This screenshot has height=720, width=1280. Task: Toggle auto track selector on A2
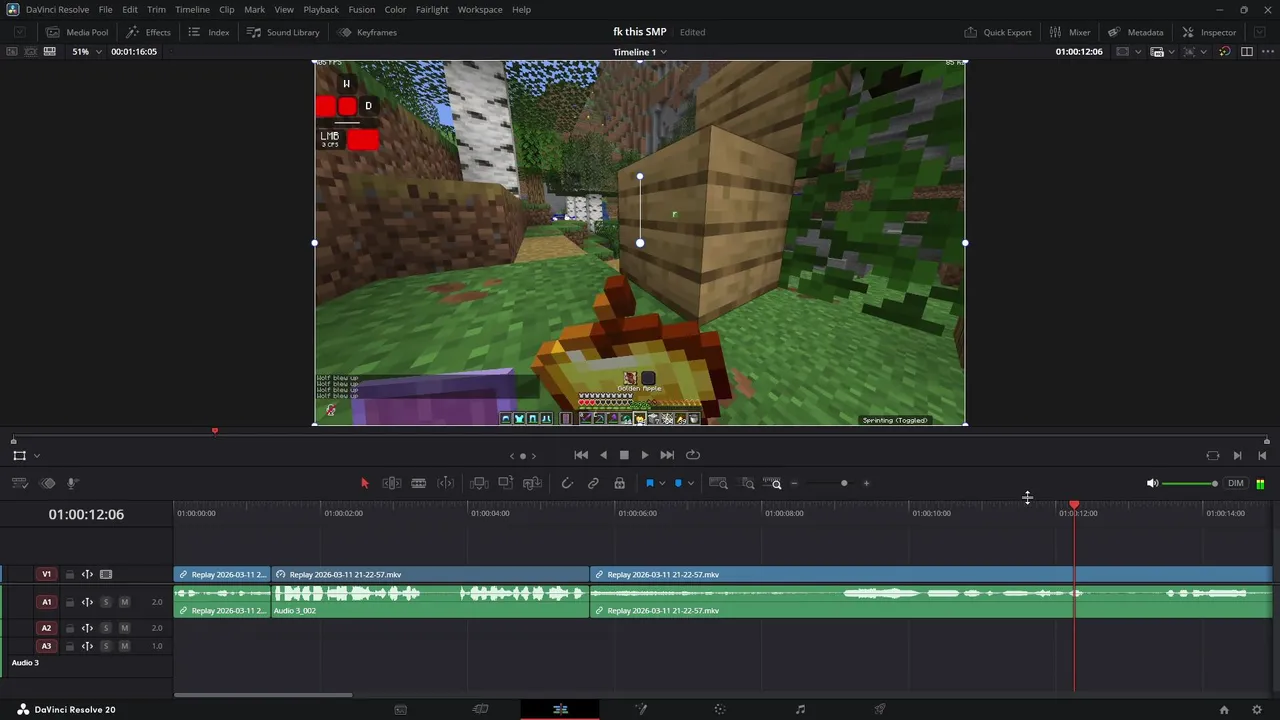(x=87, y=628)
